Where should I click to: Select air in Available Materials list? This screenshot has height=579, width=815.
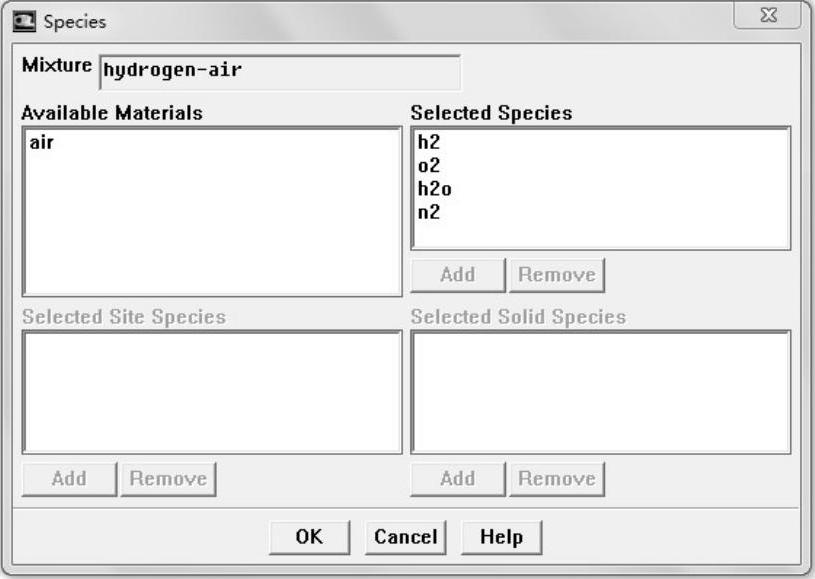point(42,143)
